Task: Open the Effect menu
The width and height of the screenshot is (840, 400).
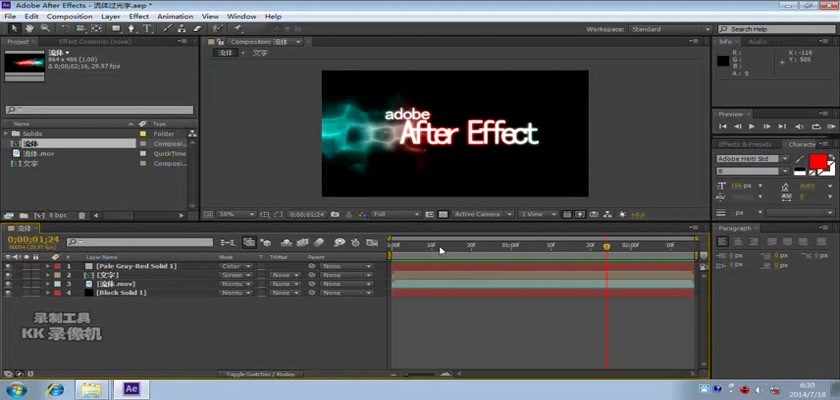Action: pos(139,17)
